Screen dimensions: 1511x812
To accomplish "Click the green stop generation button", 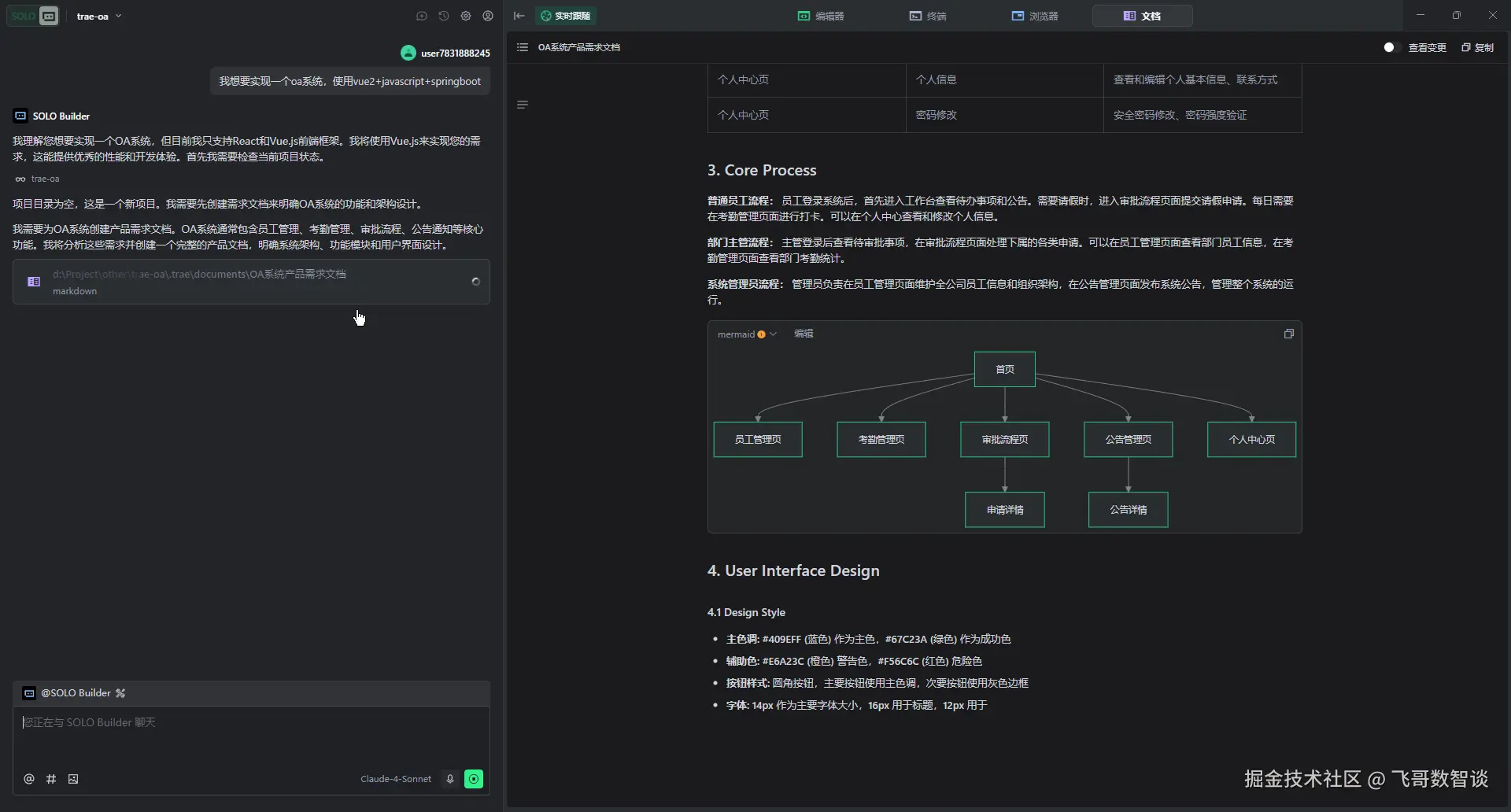I will point(474,779).
